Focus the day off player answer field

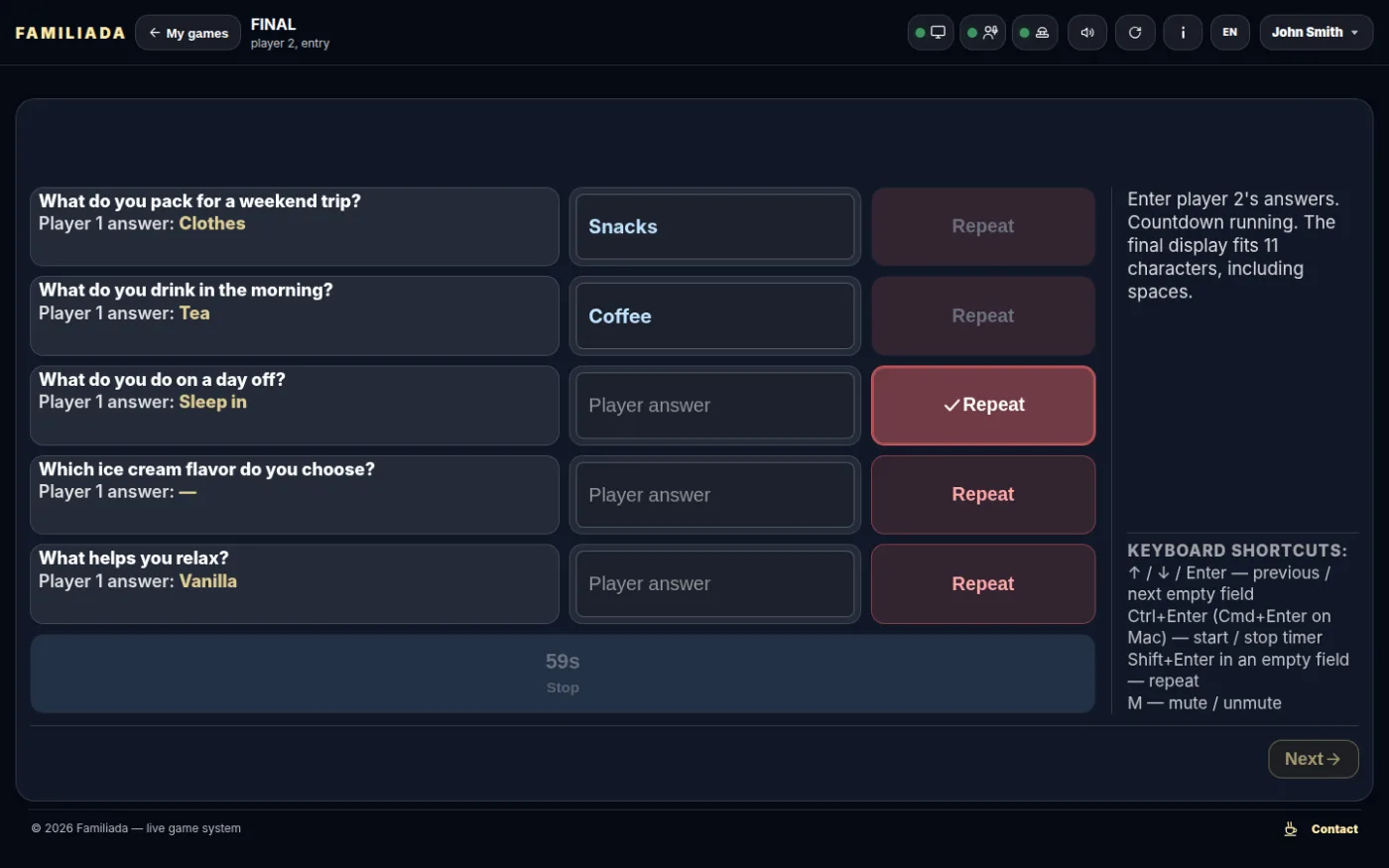click(715, 405)
